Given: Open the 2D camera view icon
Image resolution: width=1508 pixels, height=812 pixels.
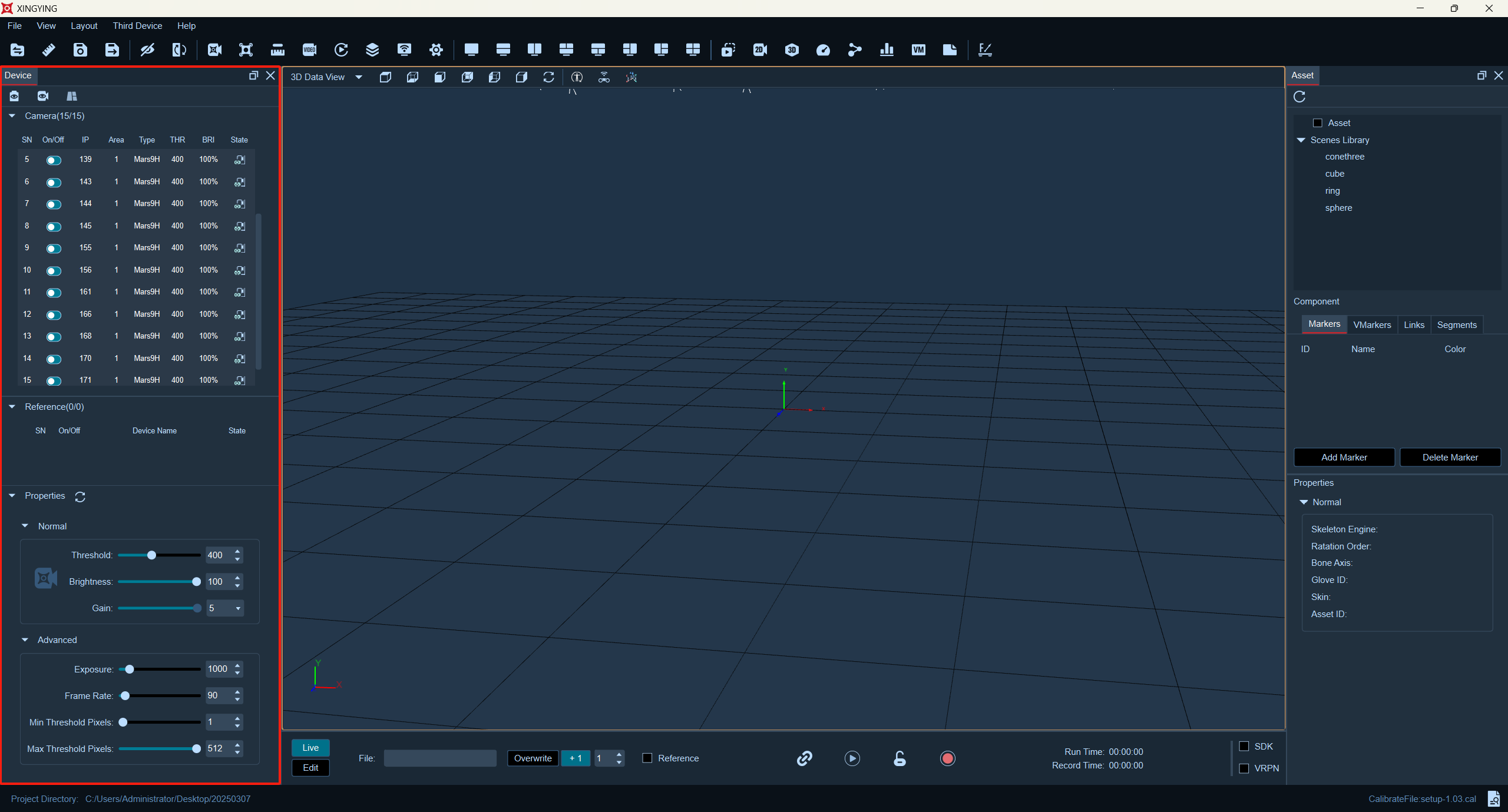Looking at the screenshot, I should (x=760, y=50).
